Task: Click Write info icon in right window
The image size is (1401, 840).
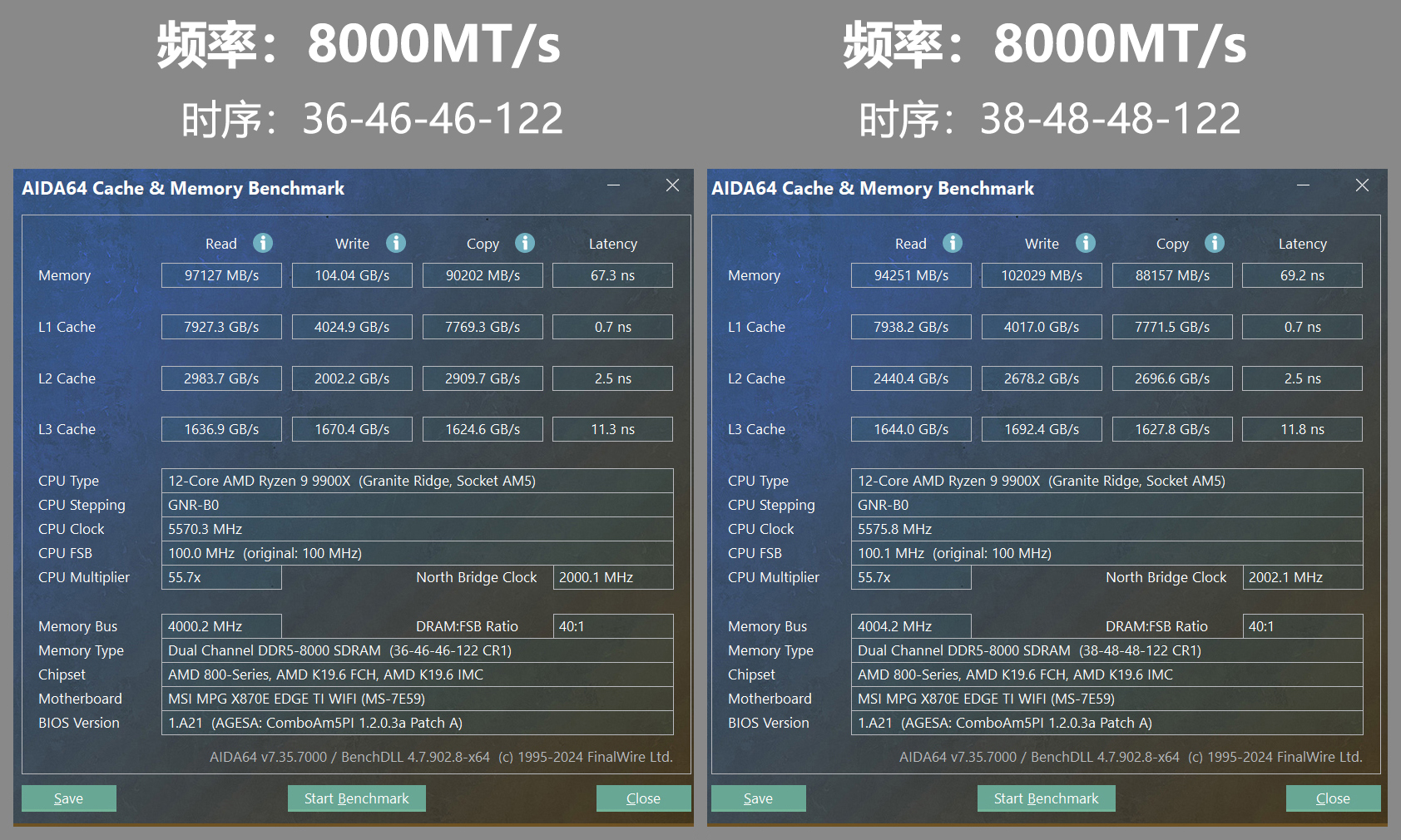Action: click(x=1086, y=243)
